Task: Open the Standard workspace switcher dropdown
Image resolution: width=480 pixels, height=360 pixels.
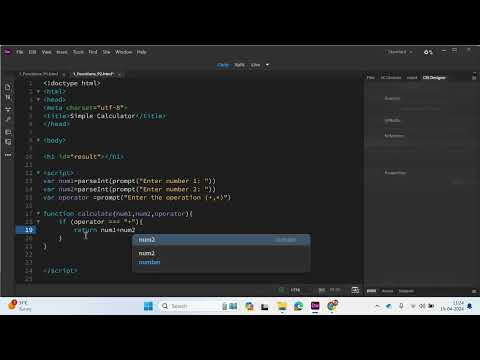Action: pyautogui.click(x=400, y=52)
